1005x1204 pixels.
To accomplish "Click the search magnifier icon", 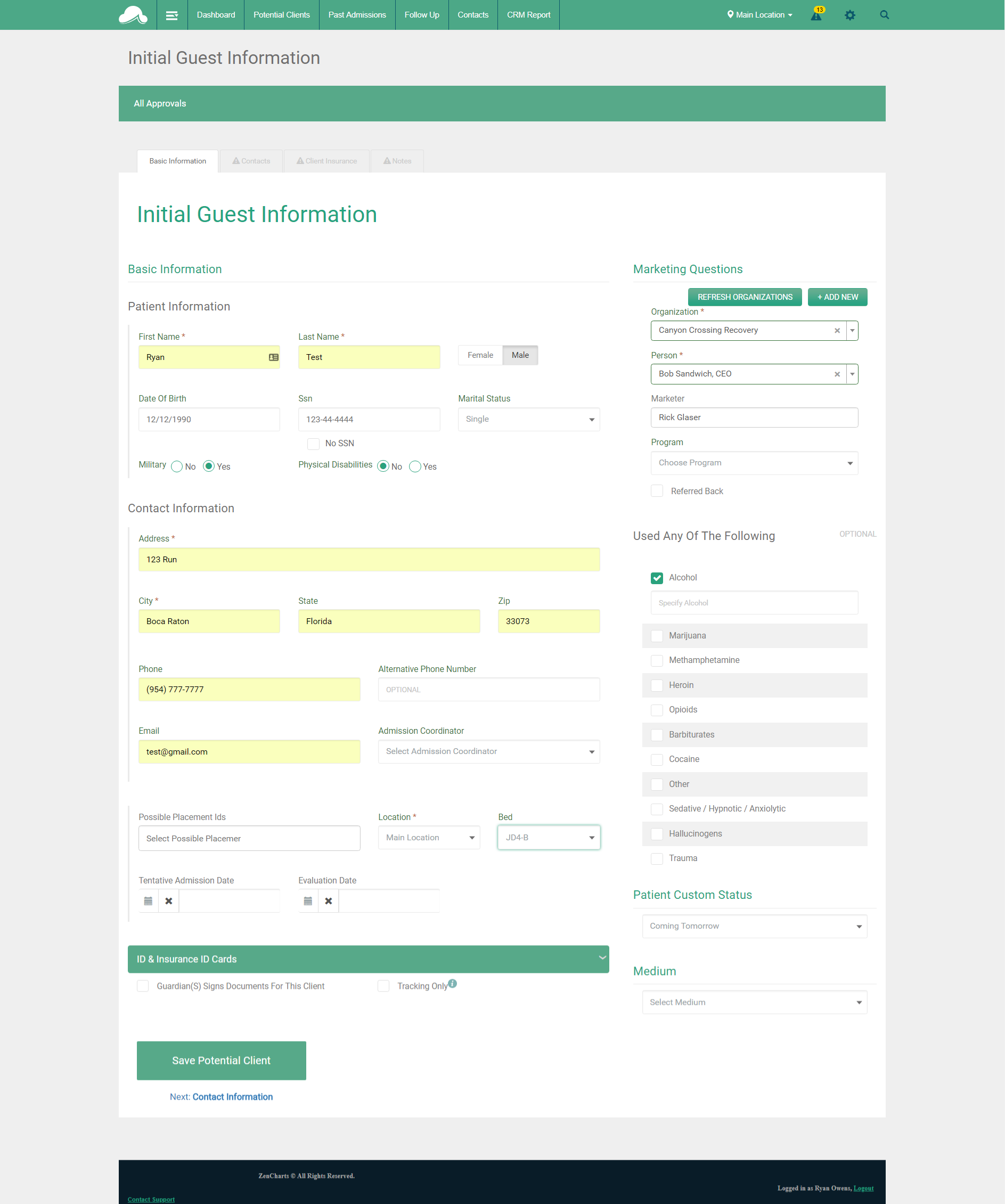I will tap(884, 15).
